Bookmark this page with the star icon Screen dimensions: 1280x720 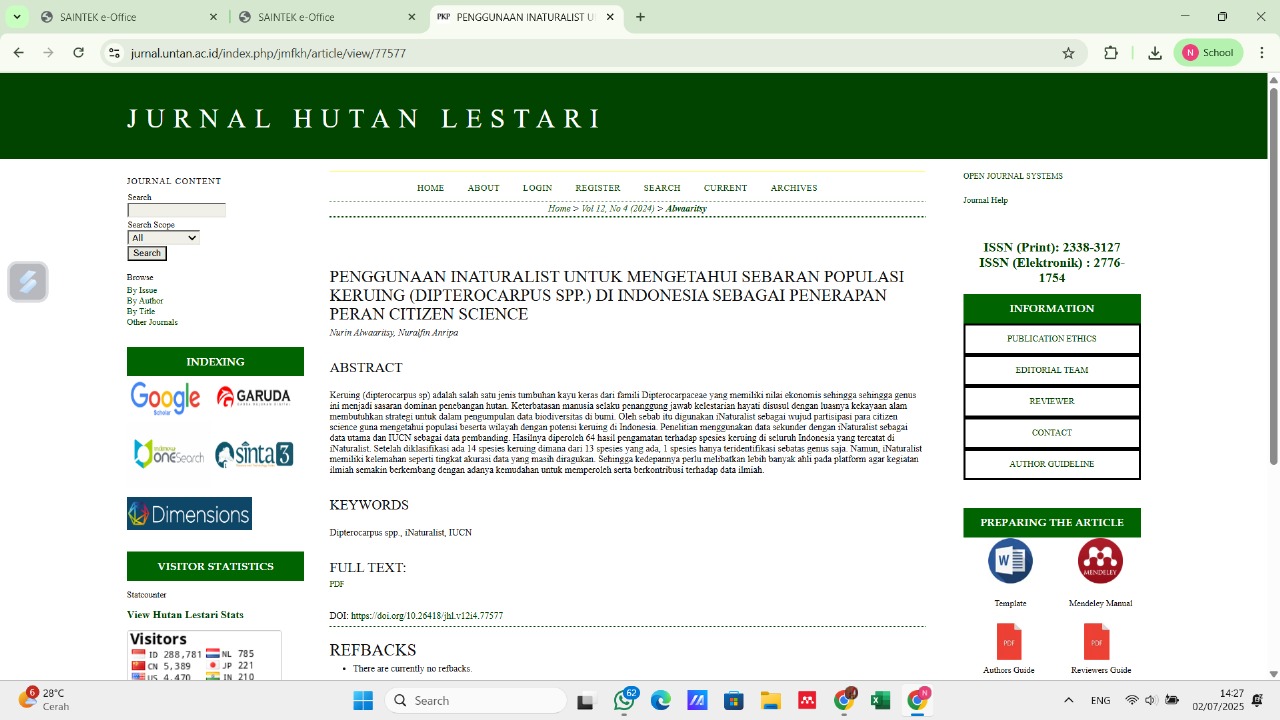coord(1068,53)
